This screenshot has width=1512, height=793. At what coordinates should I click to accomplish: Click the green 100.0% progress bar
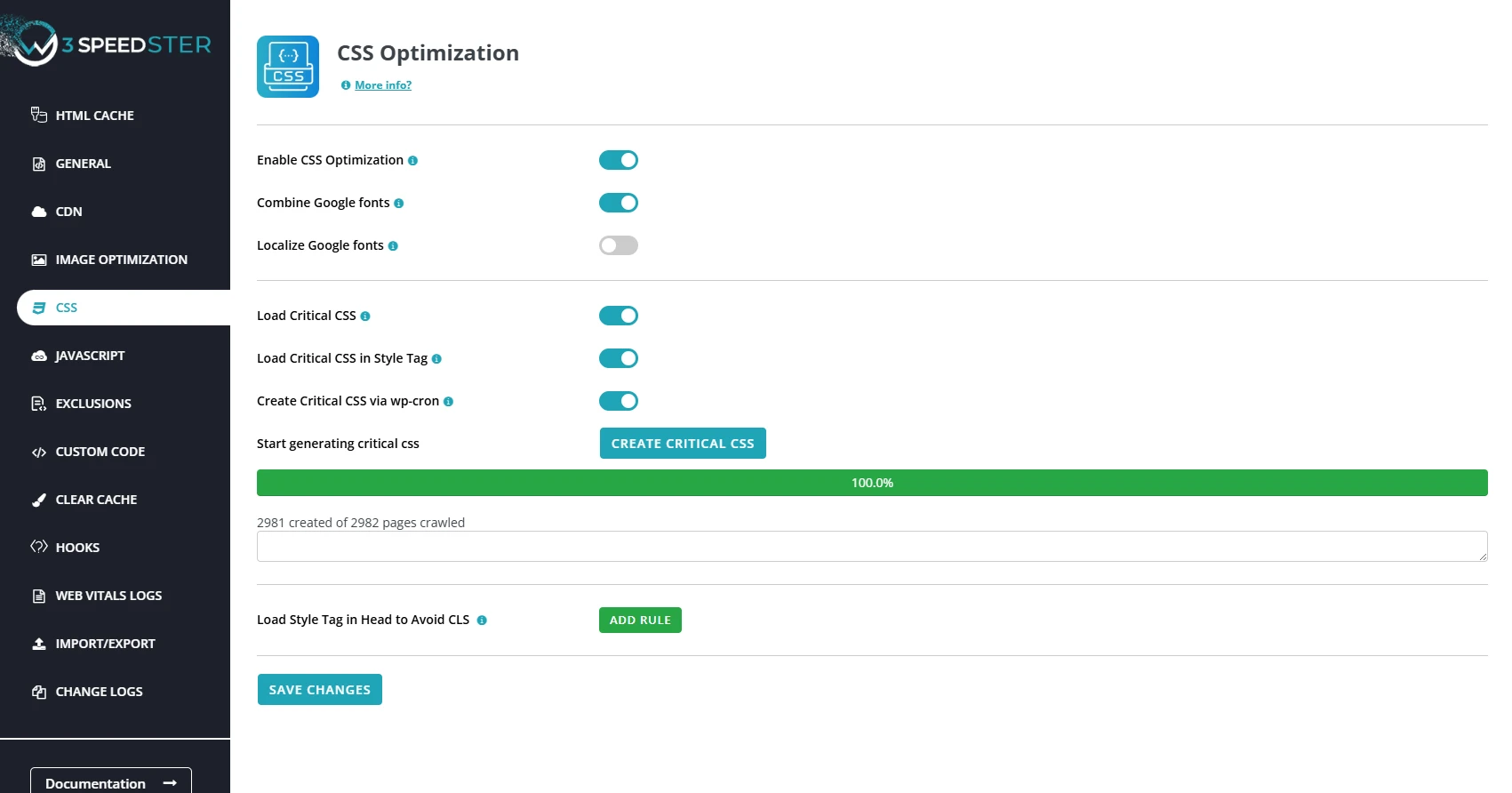tap(872, 483)
